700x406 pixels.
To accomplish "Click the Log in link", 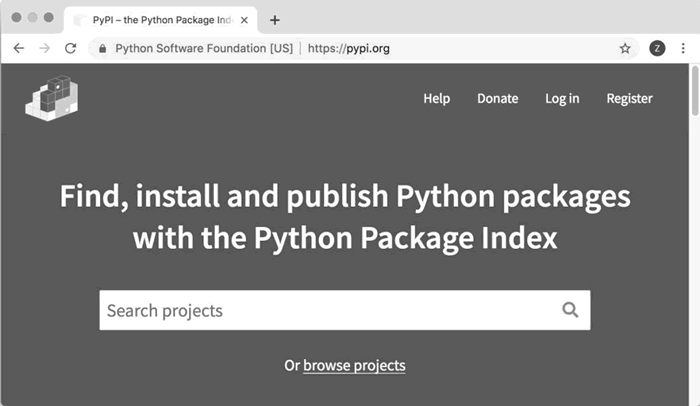I will 562,98.
